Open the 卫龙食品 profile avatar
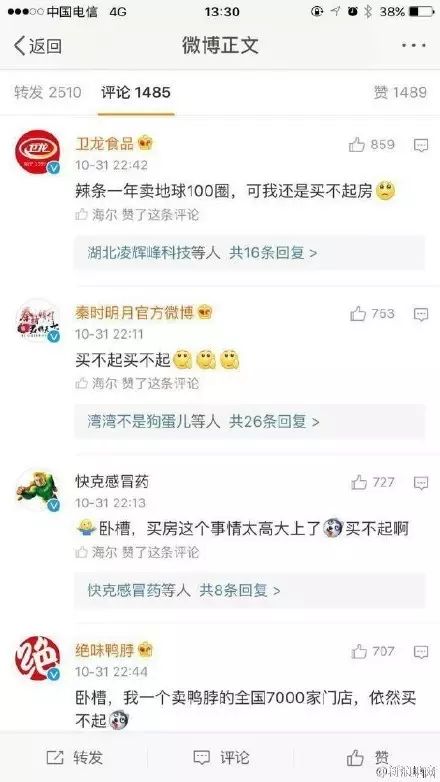This screenshot has width=440, height=782. [x=37, y=152]
